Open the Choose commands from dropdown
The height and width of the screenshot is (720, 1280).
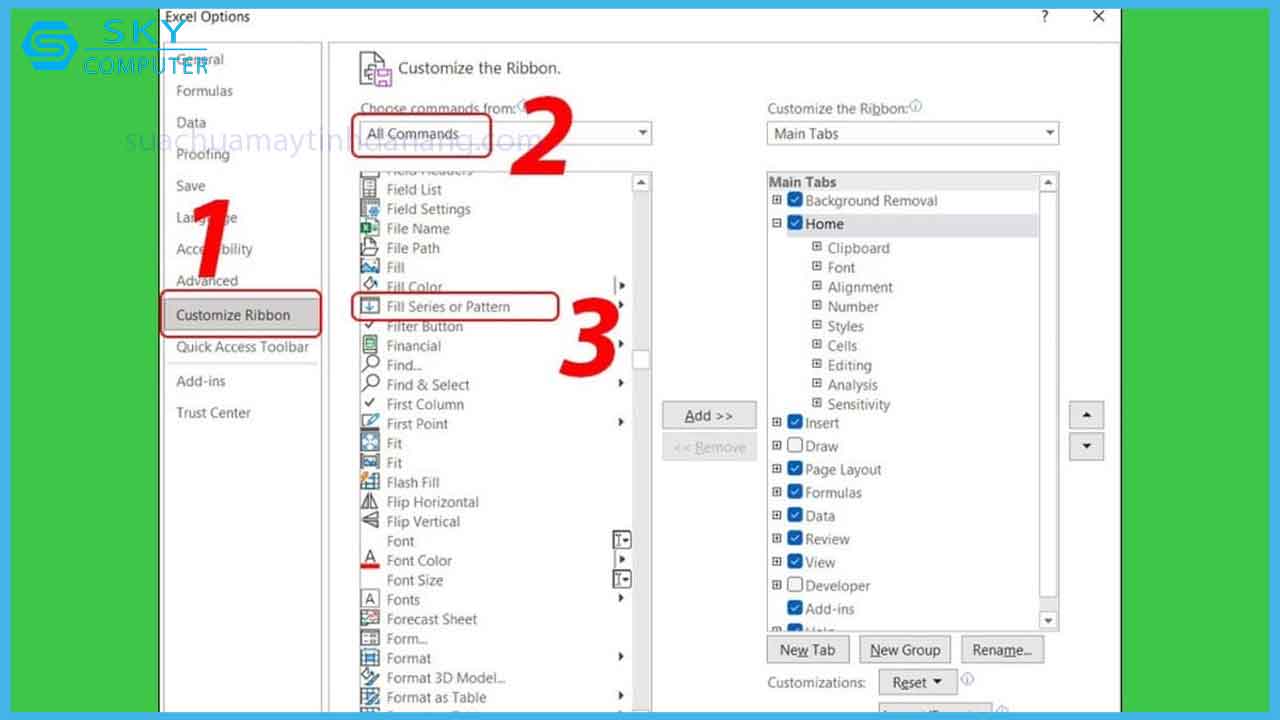[506, 133]
